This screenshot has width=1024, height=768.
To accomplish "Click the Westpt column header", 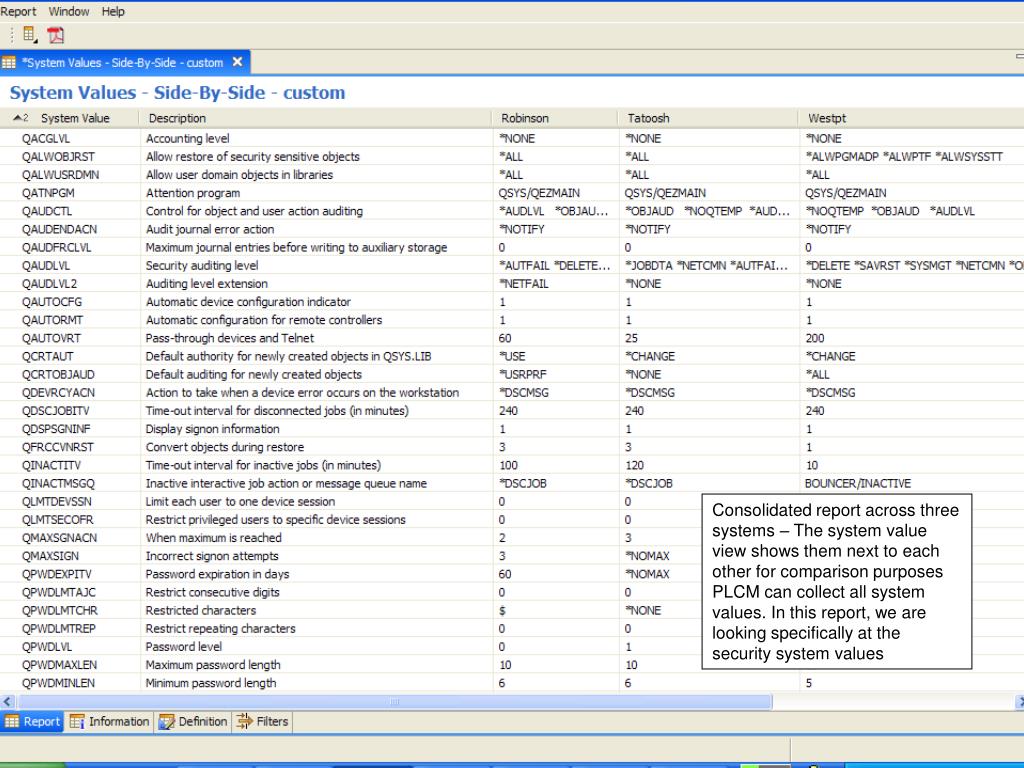I will pos(911,118).
